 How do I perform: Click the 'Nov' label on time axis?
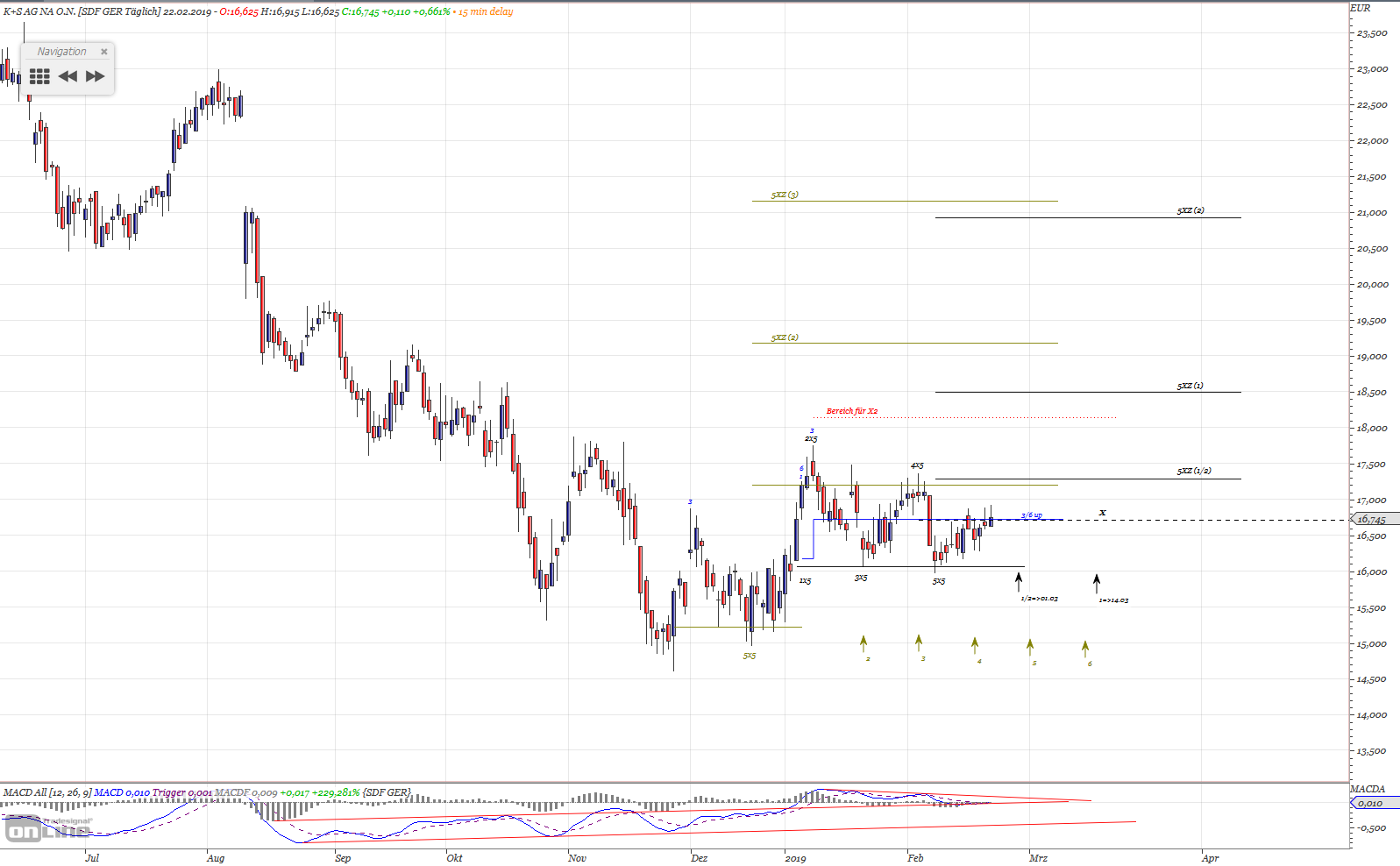tap(577, 858)
